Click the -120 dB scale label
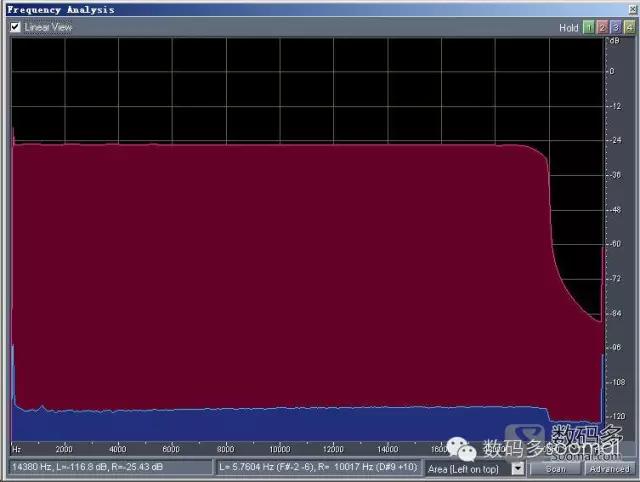Screen dimensions: 640x482 (x=616, y=416)
